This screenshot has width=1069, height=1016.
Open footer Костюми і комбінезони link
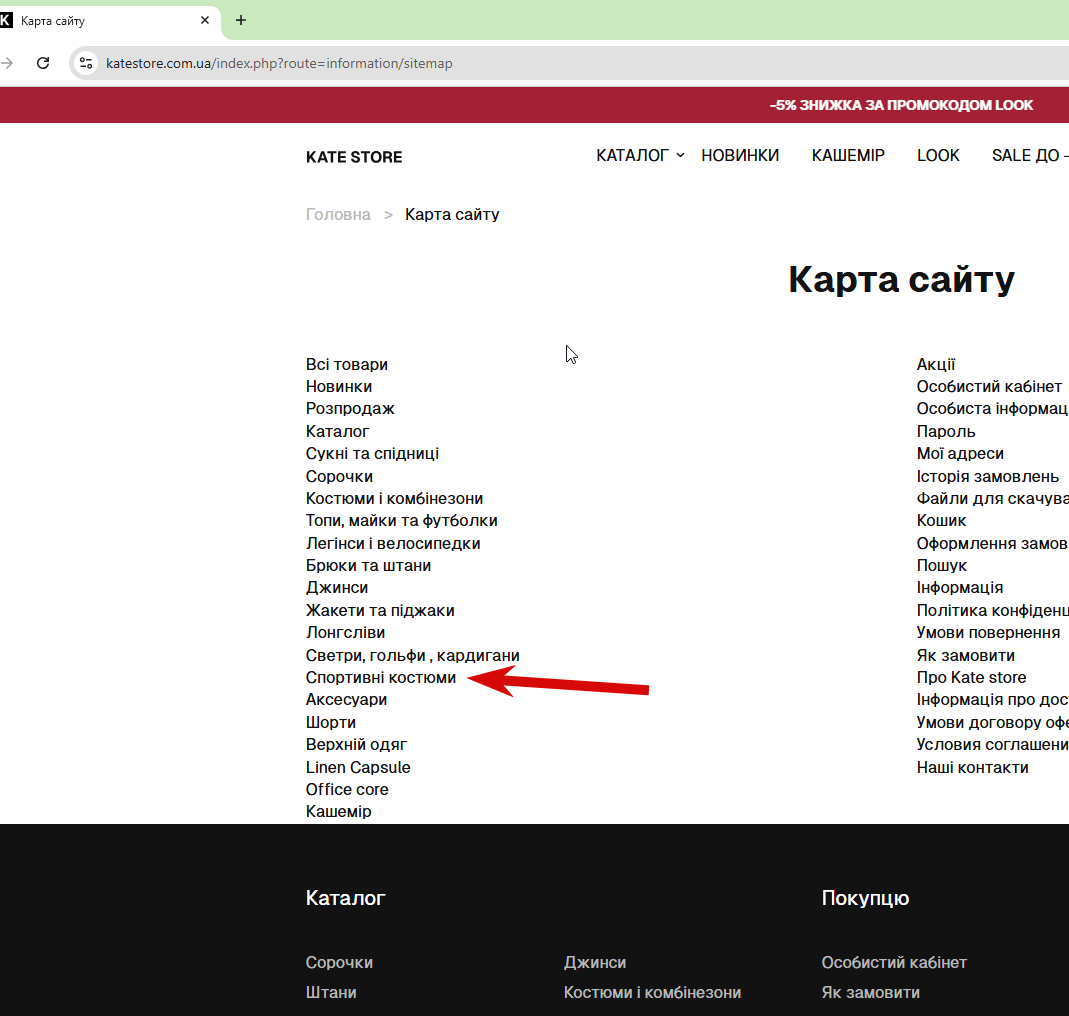click(x=652, y=992)
